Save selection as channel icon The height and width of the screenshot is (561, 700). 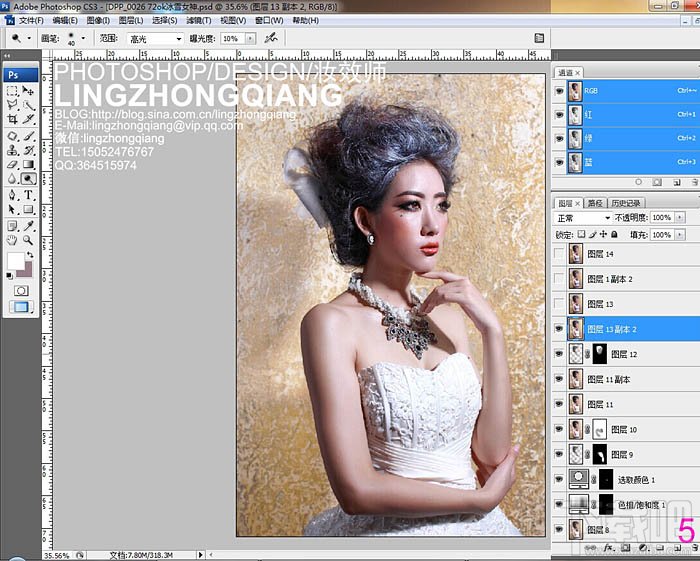657,182
